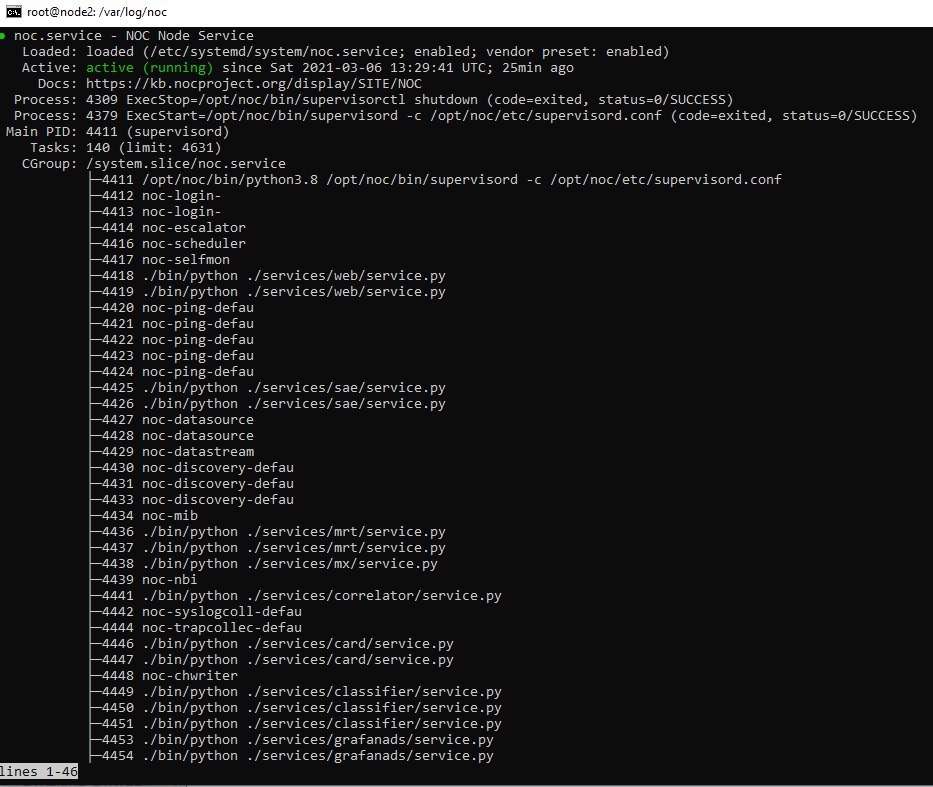Select process 4417 noc-selfmon row
Image resolution: width=933 pixels, height=787 pixels.
point(160,260)
